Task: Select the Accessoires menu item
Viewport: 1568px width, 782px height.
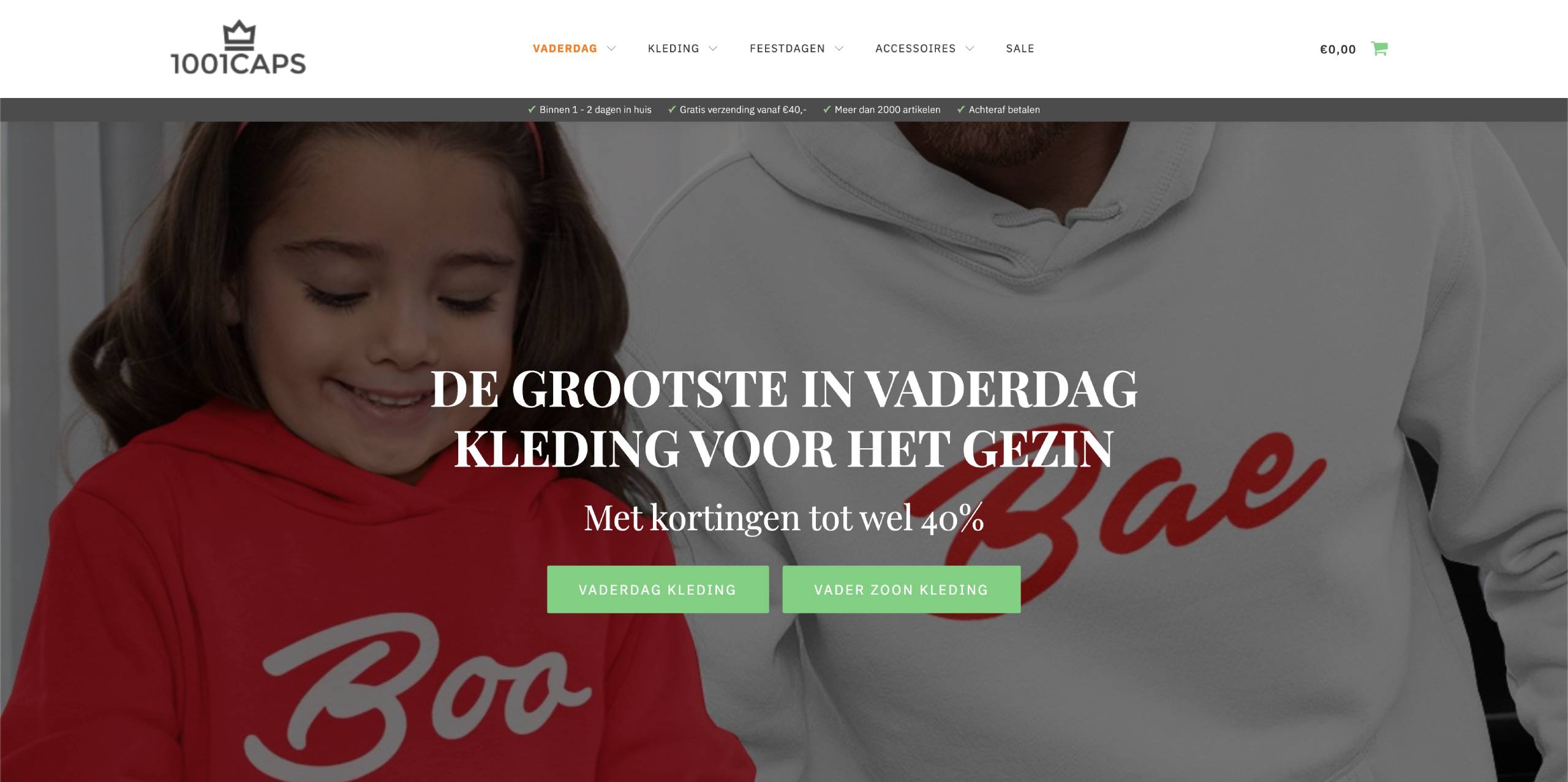Action: [x=915, y=48]
